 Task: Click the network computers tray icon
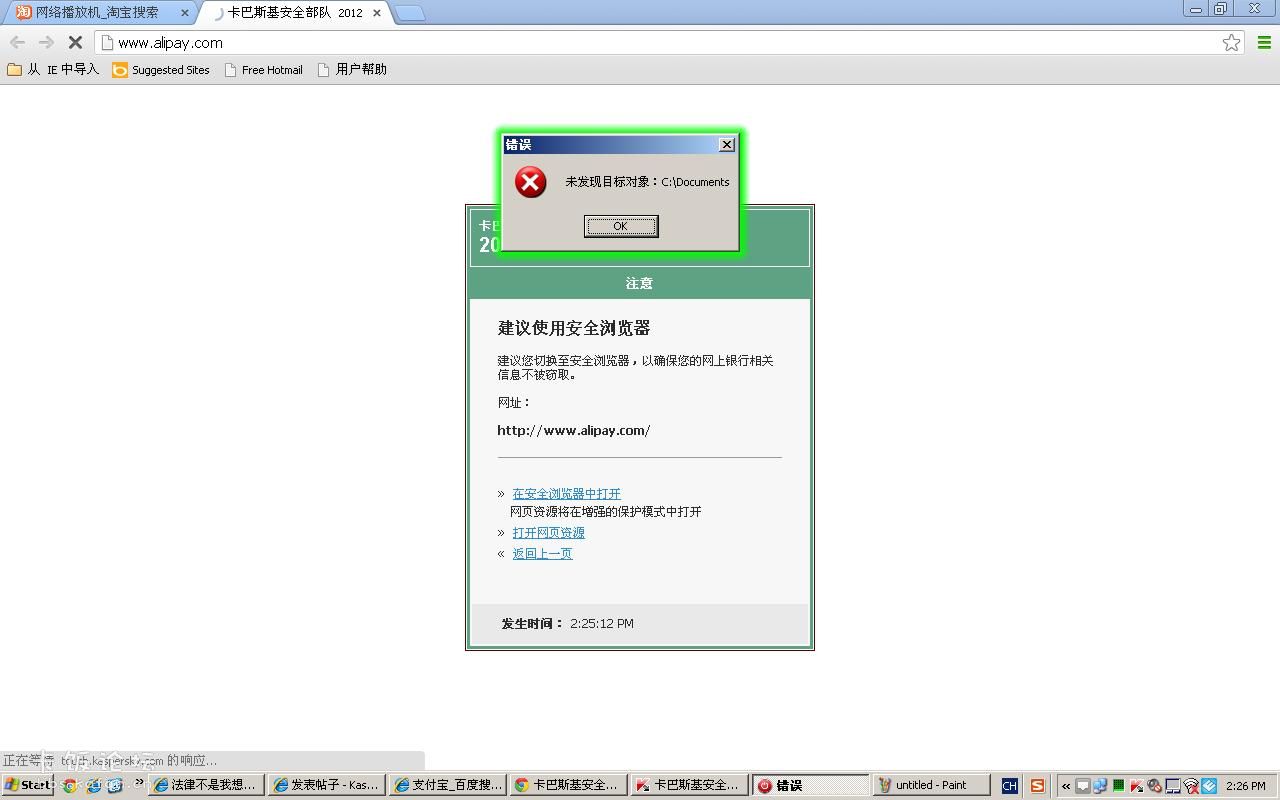pos(1101,786)
